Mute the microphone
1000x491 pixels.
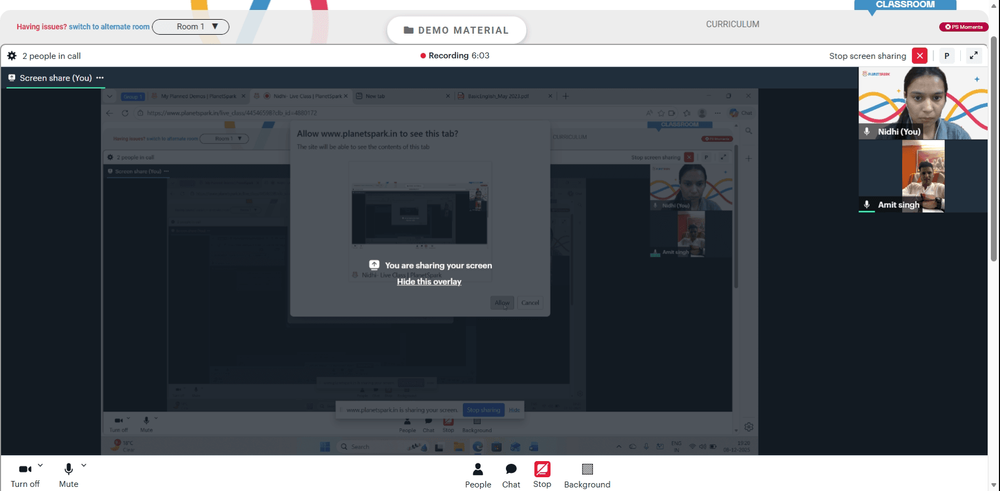pos(68,475)
